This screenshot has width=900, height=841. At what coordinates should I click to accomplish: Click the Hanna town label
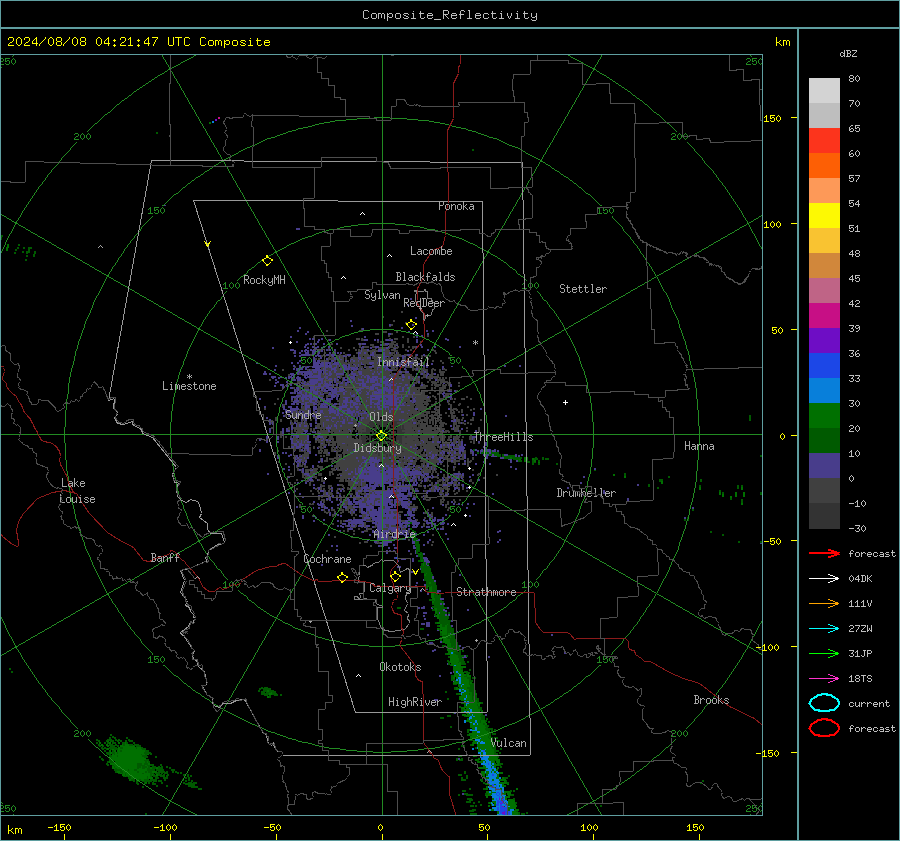(699, 446)
